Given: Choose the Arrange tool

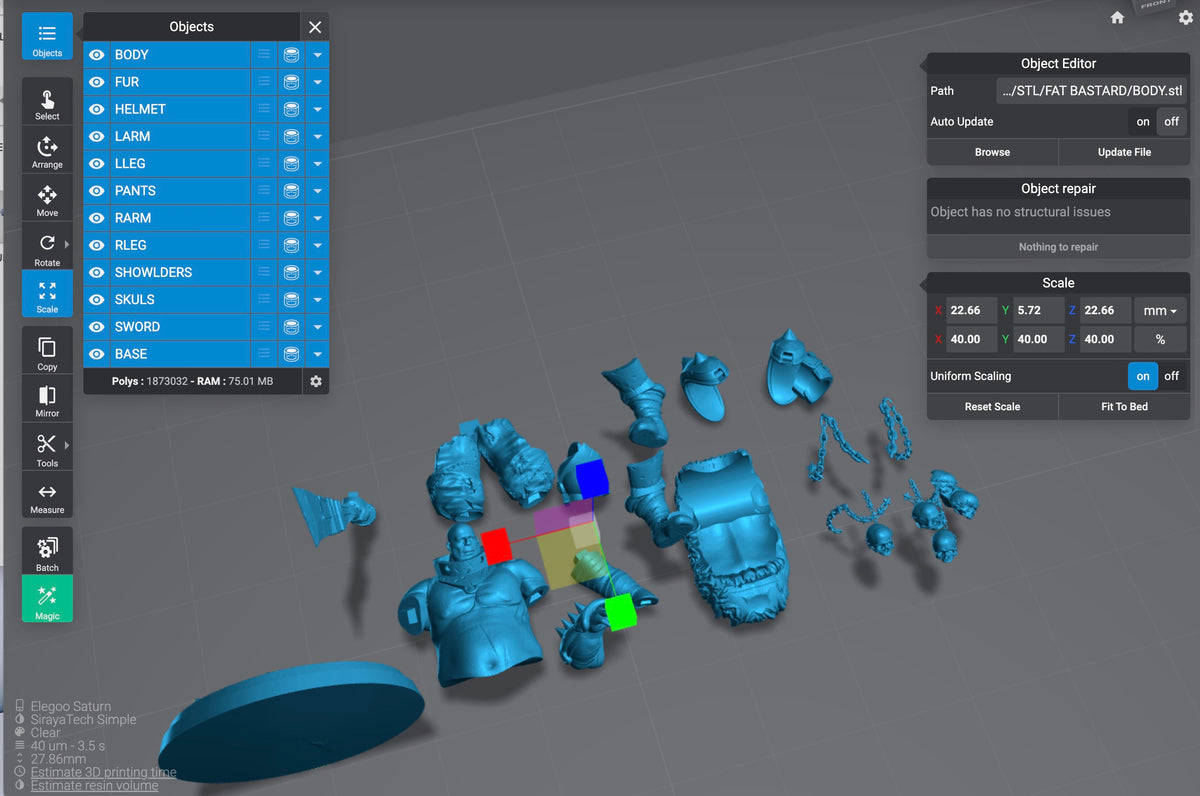Looking at the screenshot, I should [x=47, y=150].
